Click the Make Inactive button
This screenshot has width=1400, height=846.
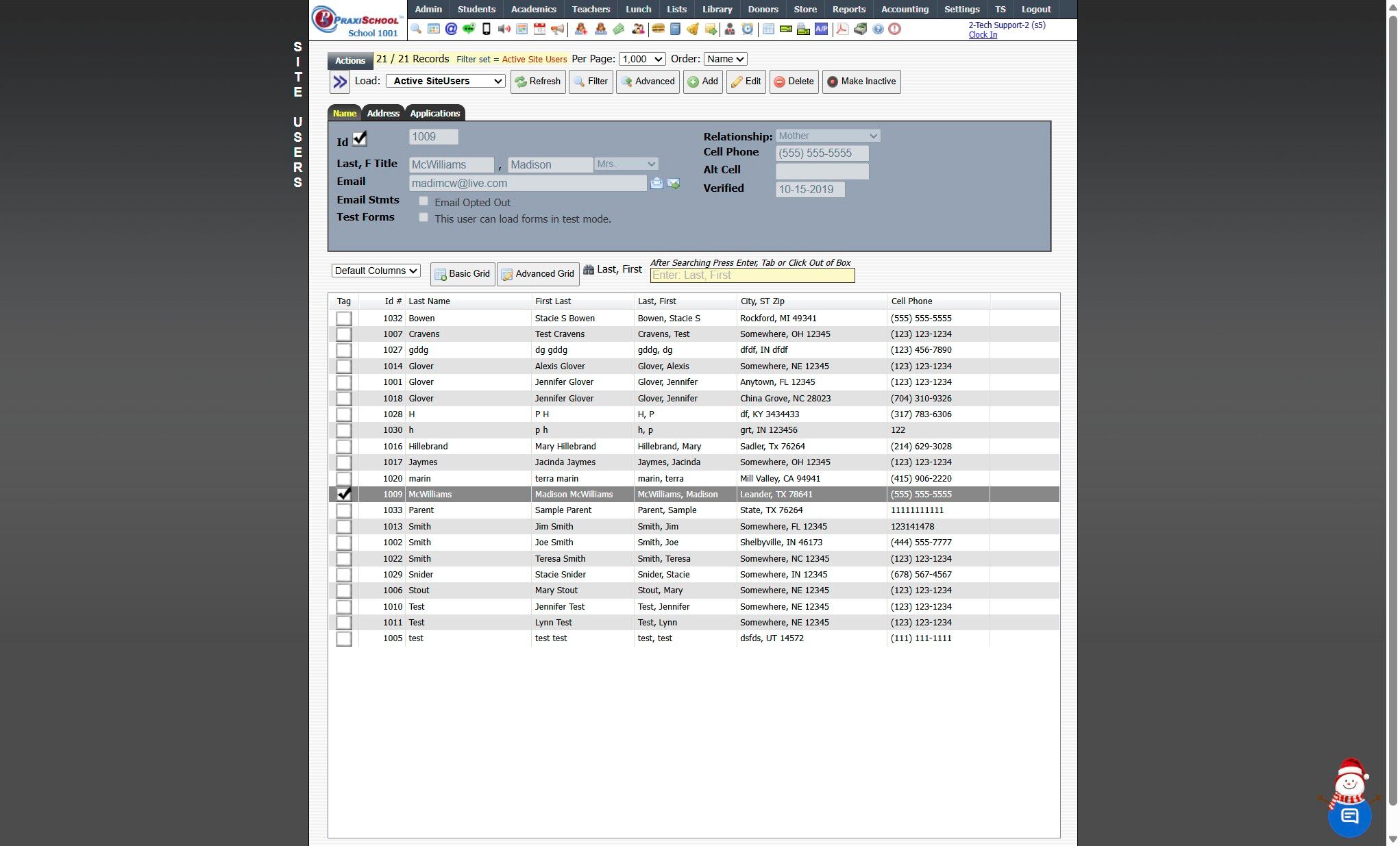point(861,82)
